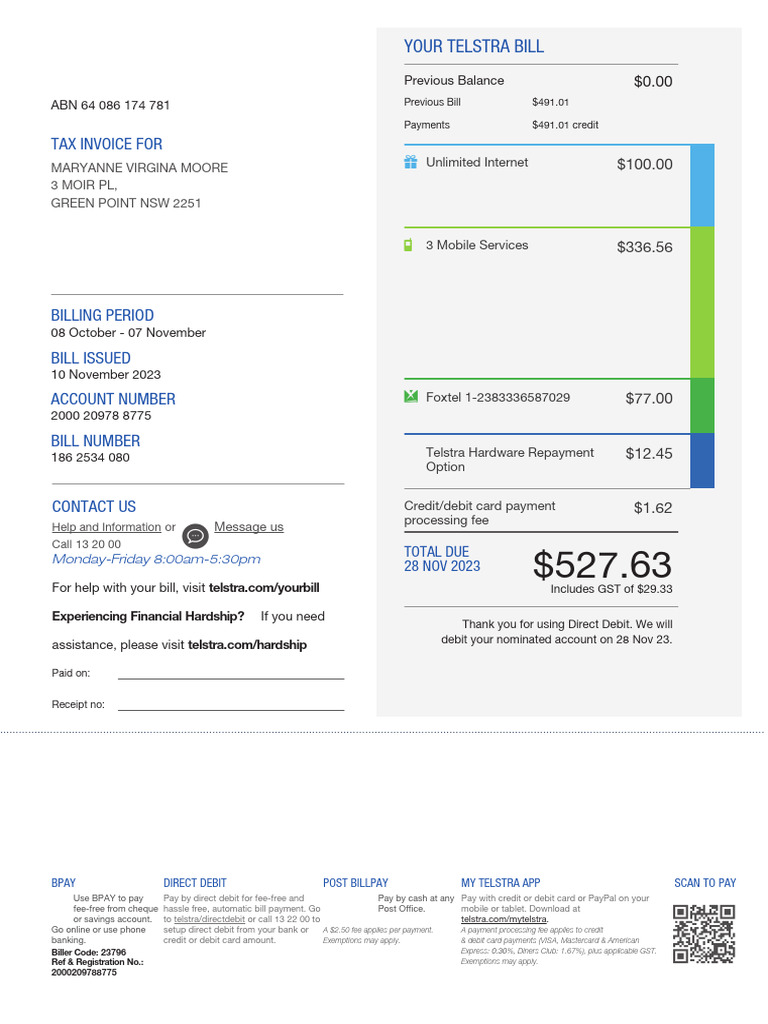This screenshot has height=1024, width=768.
Task: Click the dark blue Hardware Repayment color bar
Action: click(x=702, y=460)
